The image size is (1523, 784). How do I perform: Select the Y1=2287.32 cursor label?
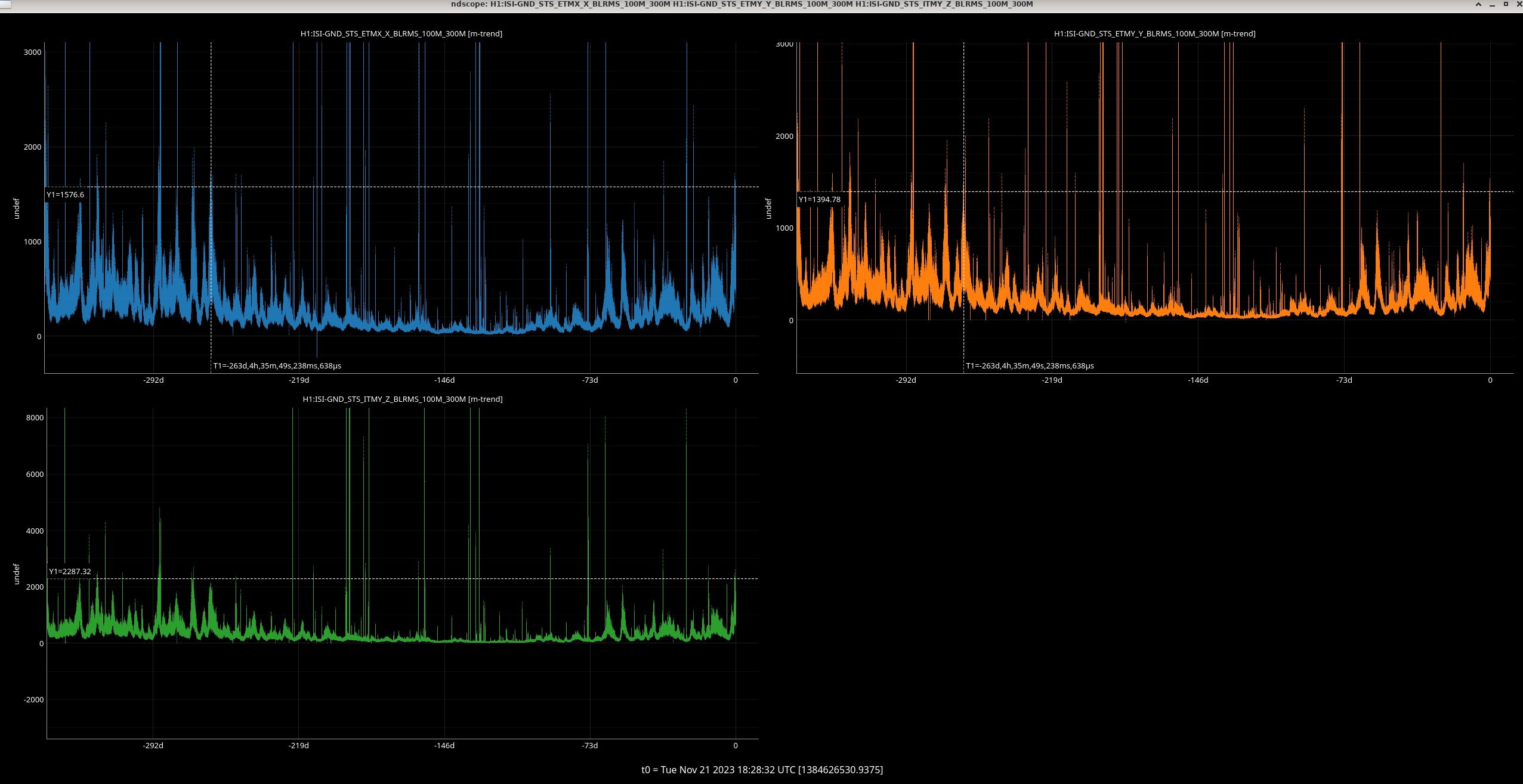[70, 572]
